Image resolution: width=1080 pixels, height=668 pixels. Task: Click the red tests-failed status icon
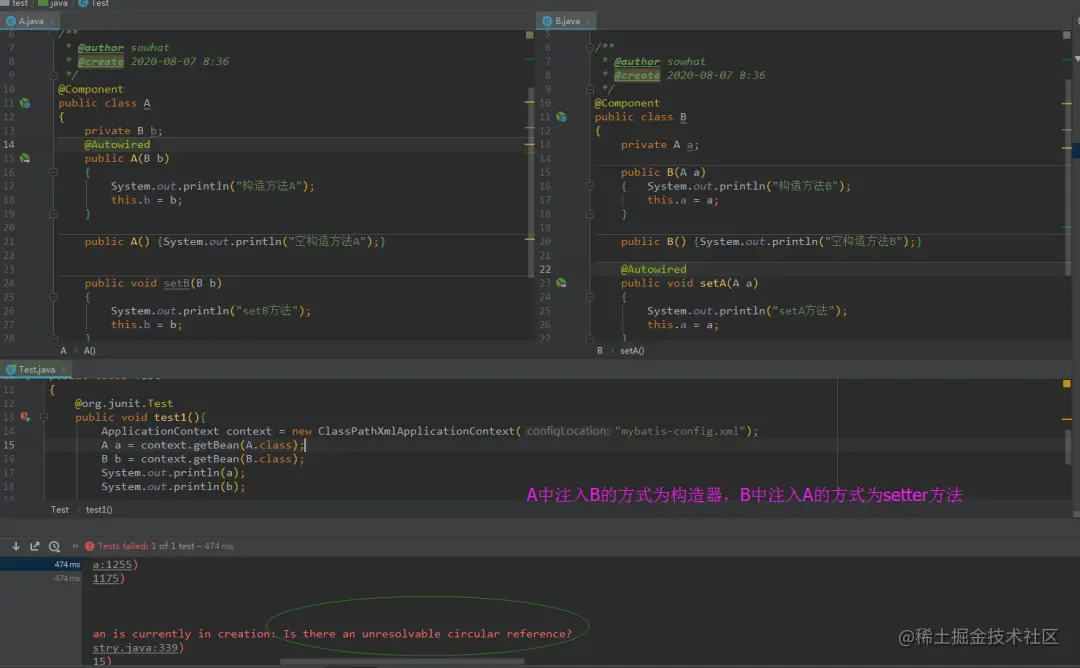point(90,546)
